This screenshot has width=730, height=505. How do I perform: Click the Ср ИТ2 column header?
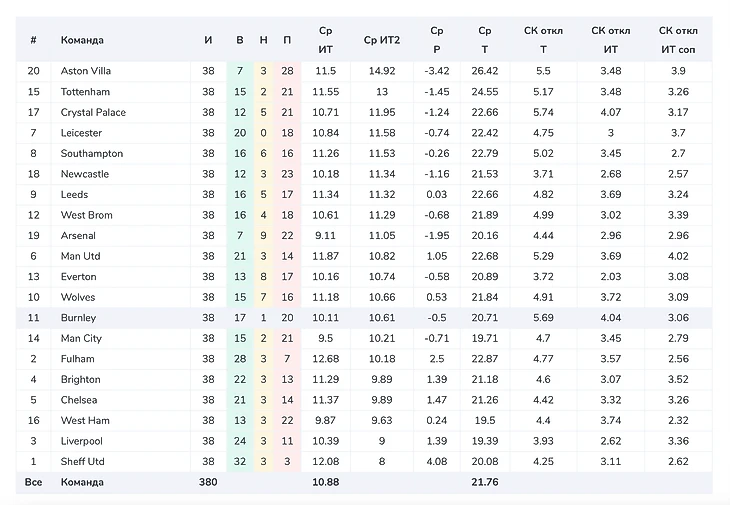(381, 40)
